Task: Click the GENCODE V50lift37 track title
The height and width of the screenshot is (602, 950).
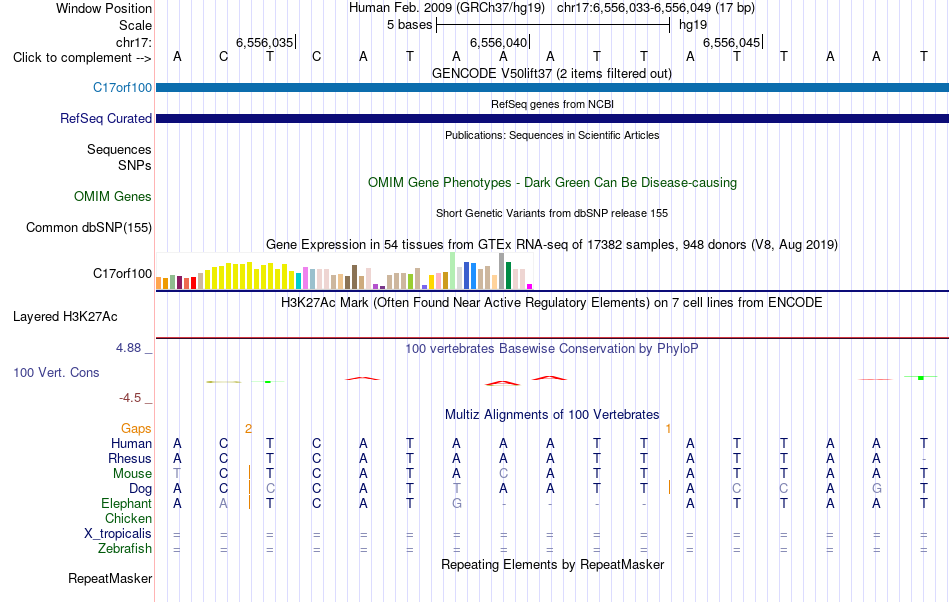Action: point(551,73)
